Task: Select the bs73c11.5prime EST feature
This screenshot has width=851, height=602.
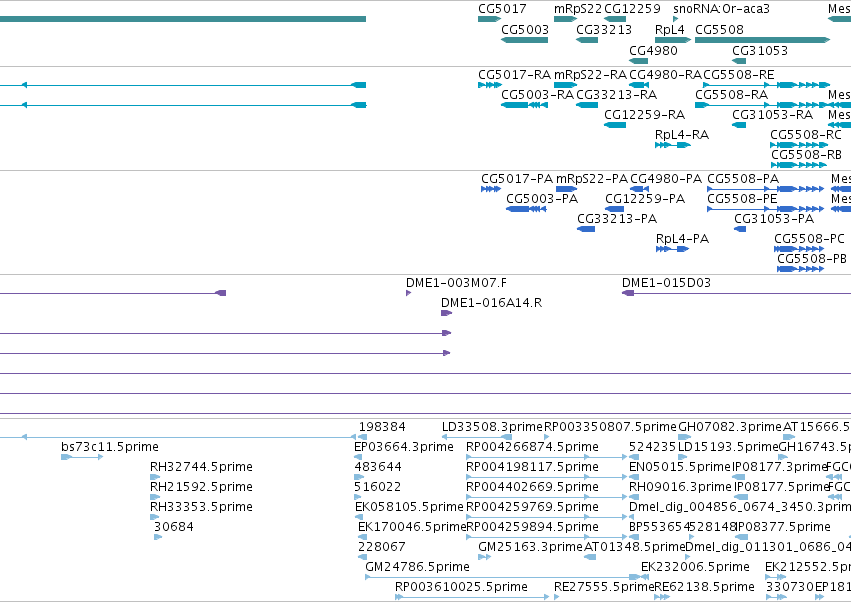Action: (x=82, y=457)
